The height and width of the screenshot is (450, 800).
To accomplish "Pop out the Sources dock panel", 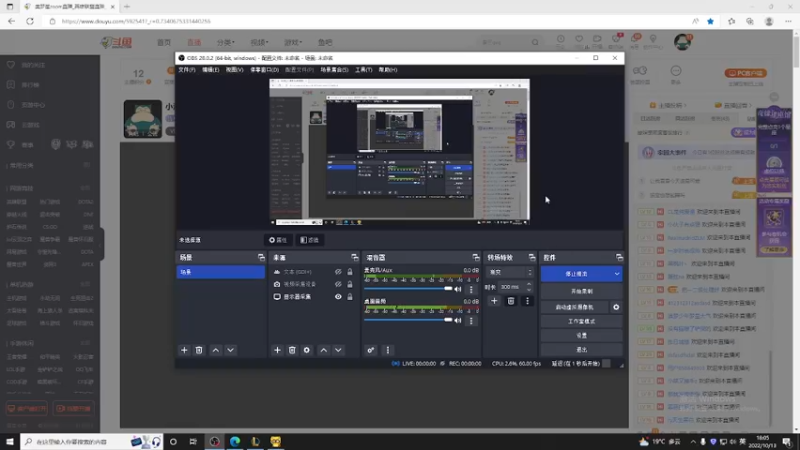I will click(355, 258).
